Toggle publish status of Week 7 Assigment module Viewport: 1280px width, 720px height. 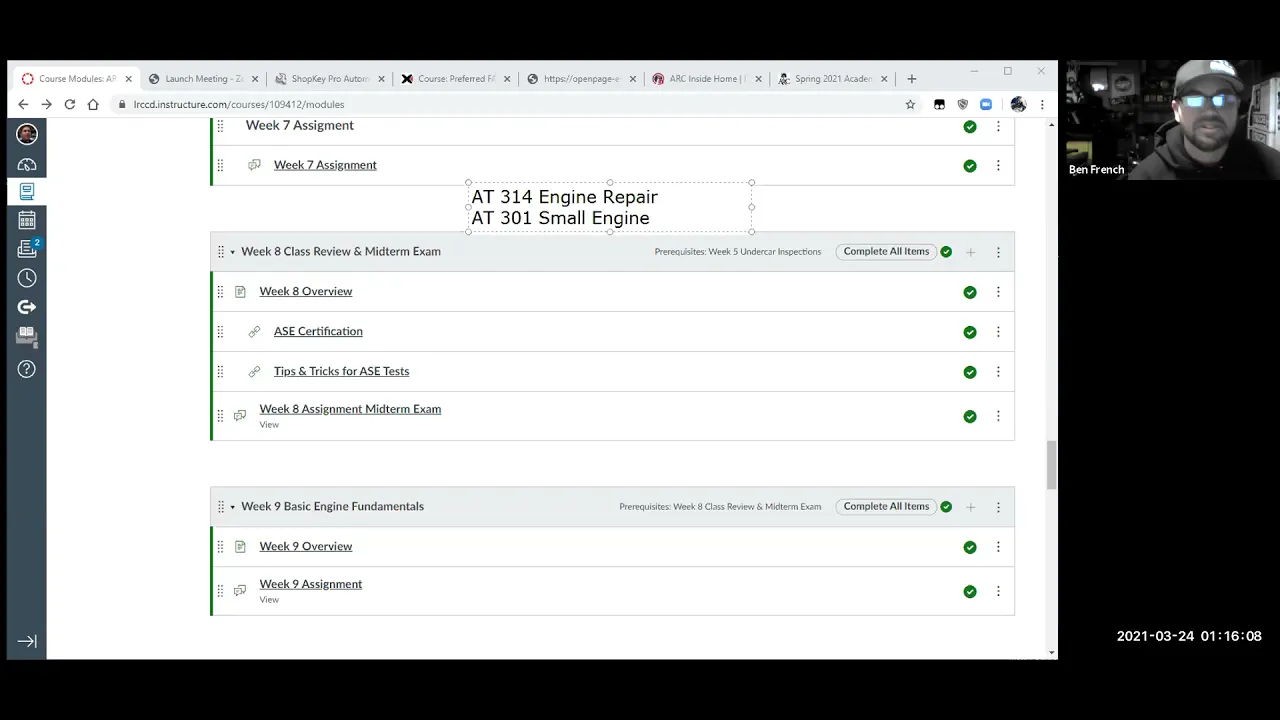[970, 127]
